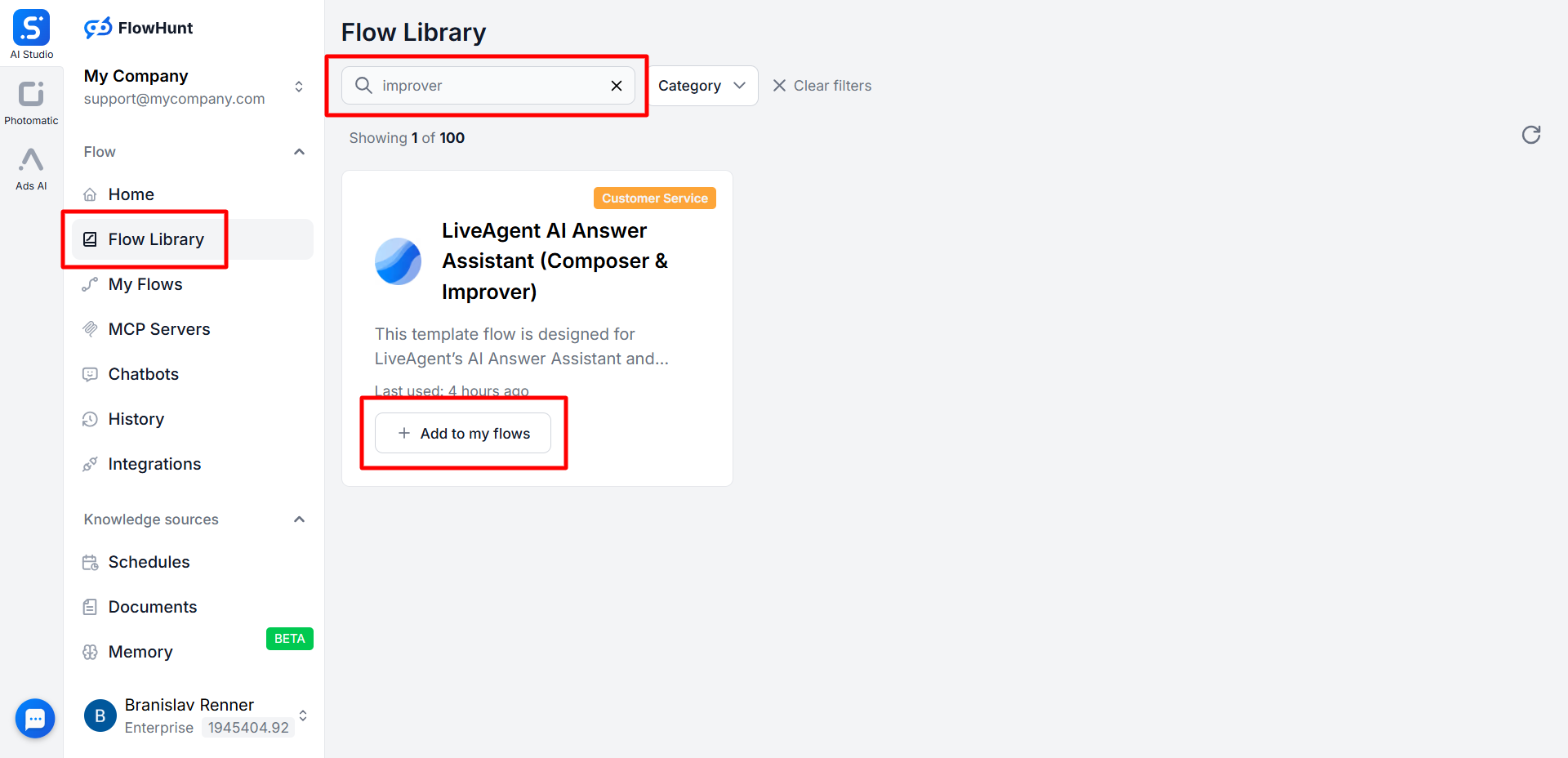Open MCP Servers from the sidebar
Screen dimensions: 1568x758
(158, 328)
